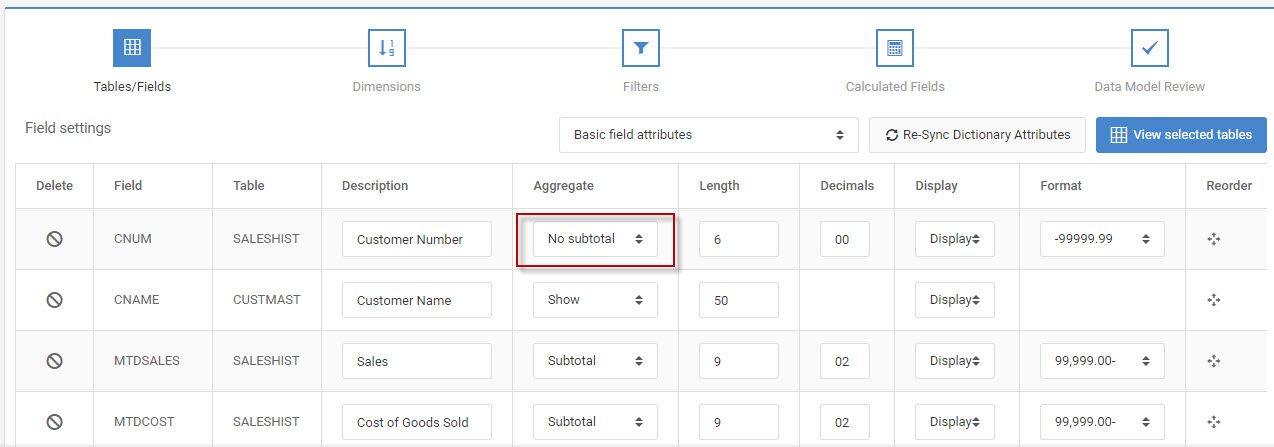Open the Basic field attributes dropdown
This screenshot has height=447, width=1274.
pos(709,135)
